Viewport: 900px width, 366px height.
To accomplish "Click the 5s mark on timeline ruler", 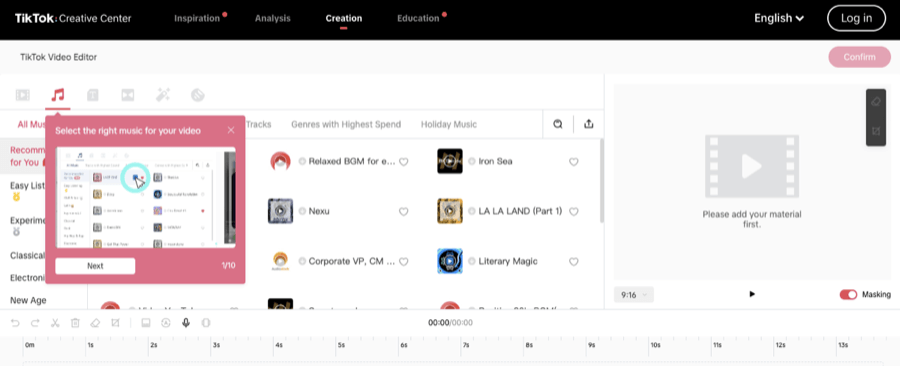I will pos(341,346).
